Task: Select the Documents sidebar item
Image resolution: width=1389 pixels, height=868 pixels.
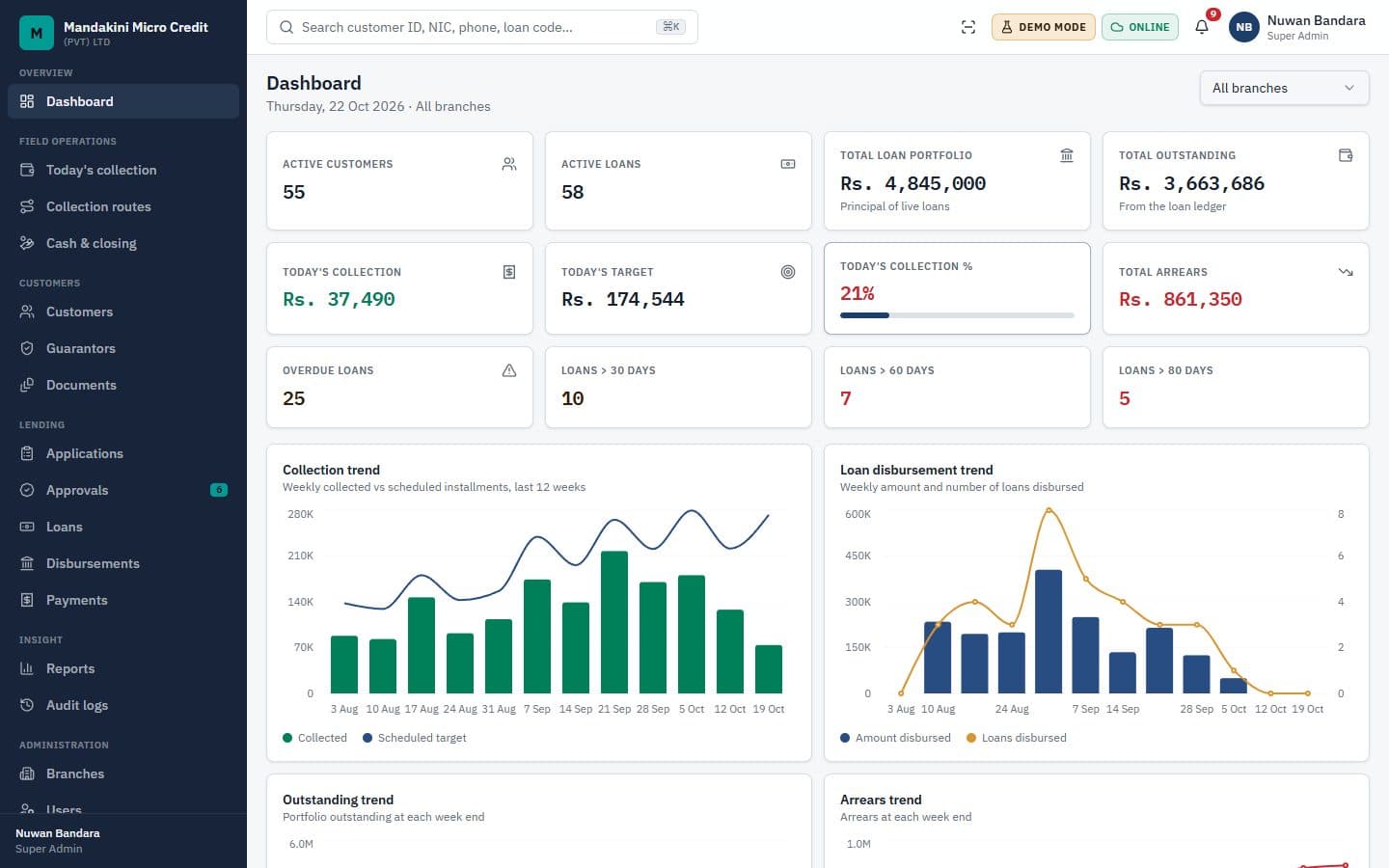Action: pos(123,385)
